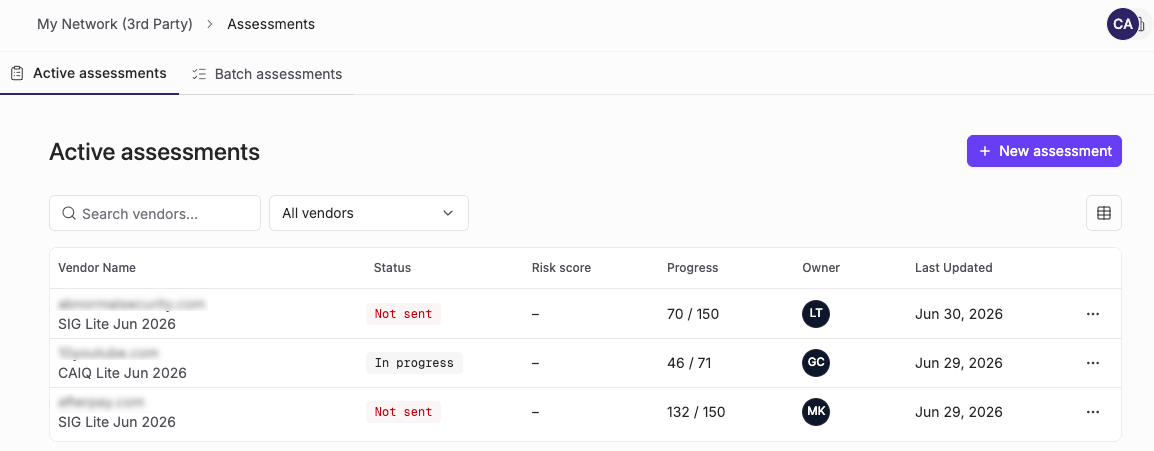Click the GC owner avatar
The height and width of the screenshot is (451, 1154).
coord(815,363)
